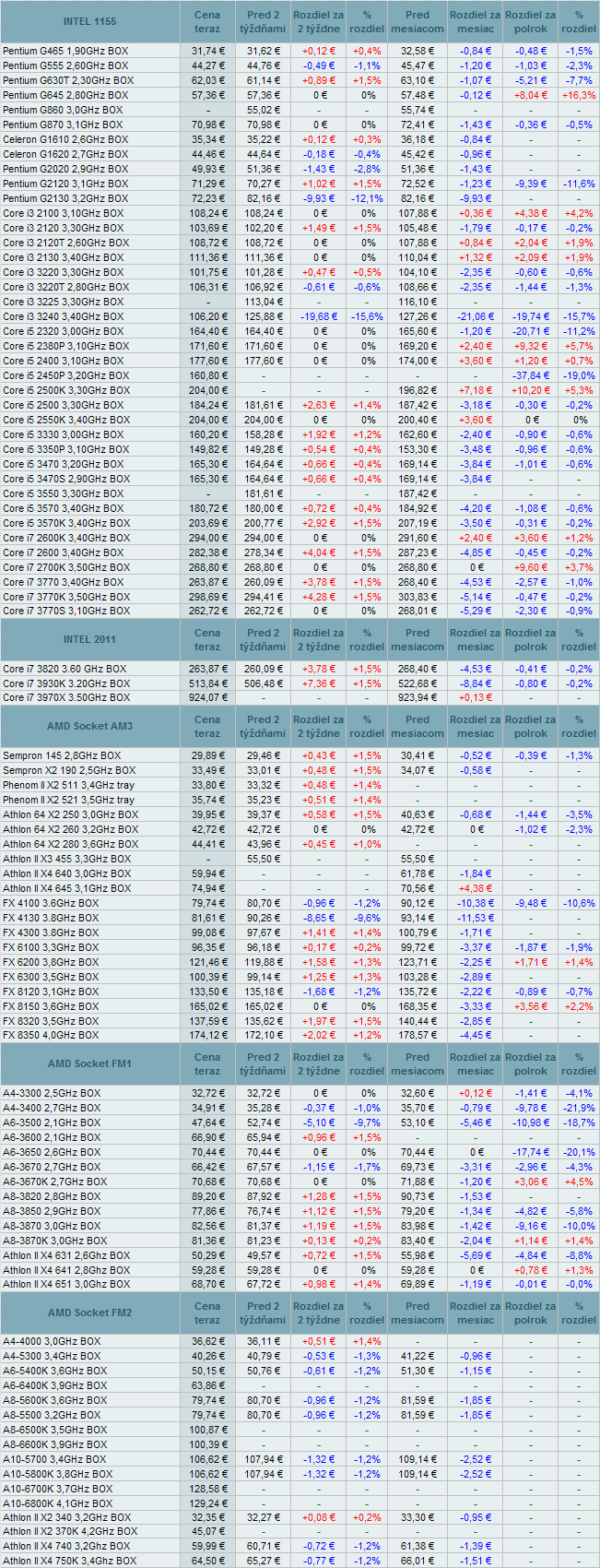Viewport: 600px width, 1568px height.
Task: Click the 31,74 € current price for Pentium G465
Action: 207,51
